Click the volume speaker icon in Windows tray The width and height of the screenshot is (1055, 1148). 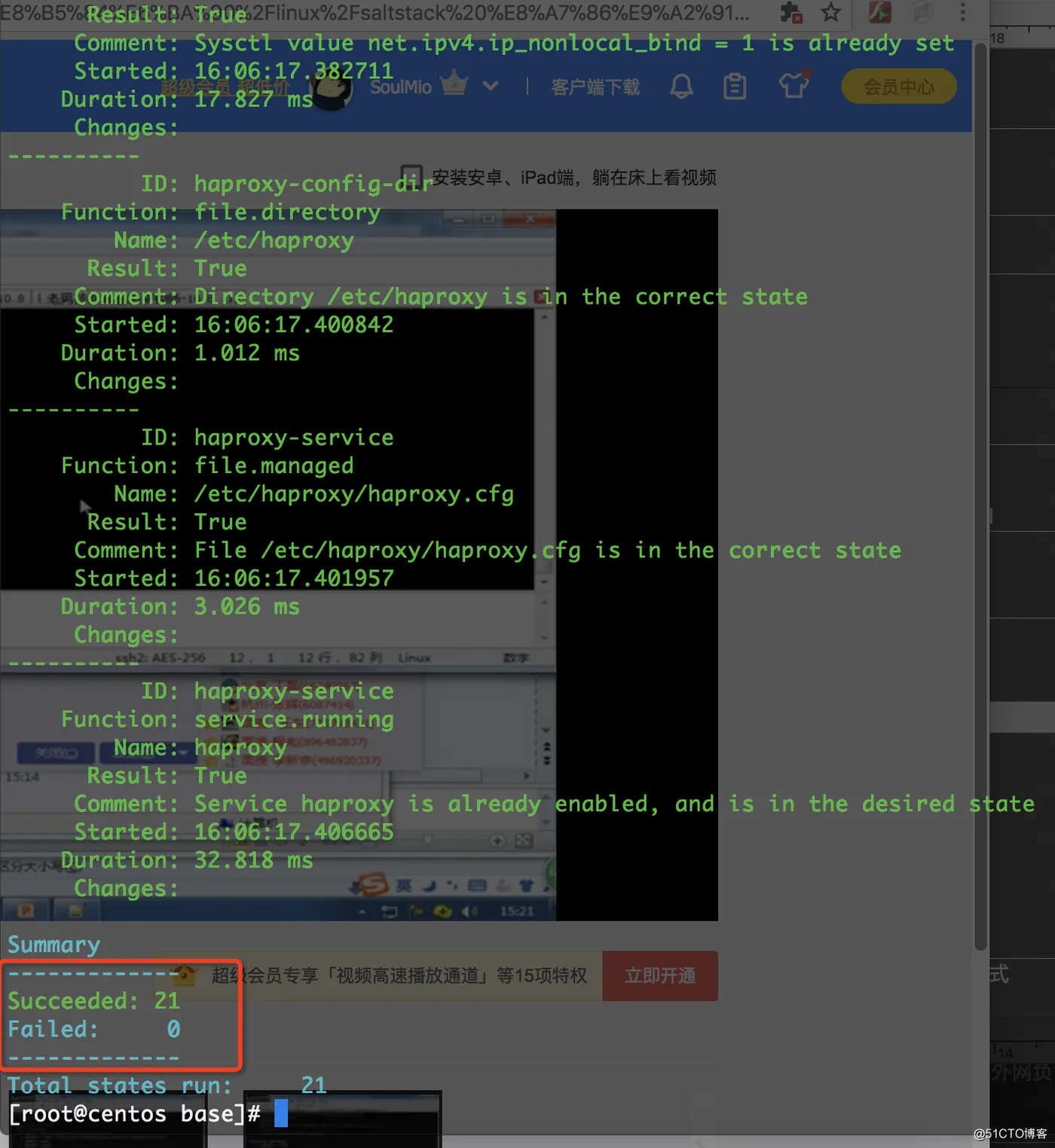click(x=469, y=911)
